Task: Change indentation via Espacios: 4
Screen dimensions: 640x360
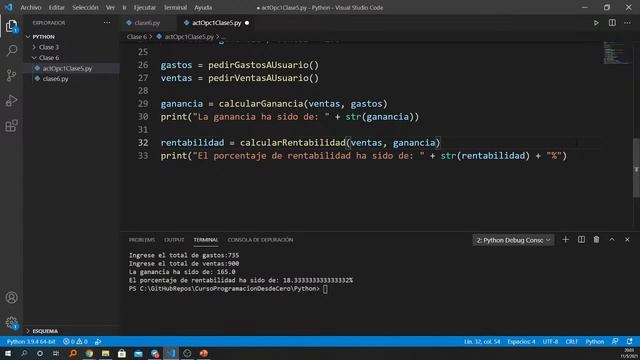Action: 521,341
